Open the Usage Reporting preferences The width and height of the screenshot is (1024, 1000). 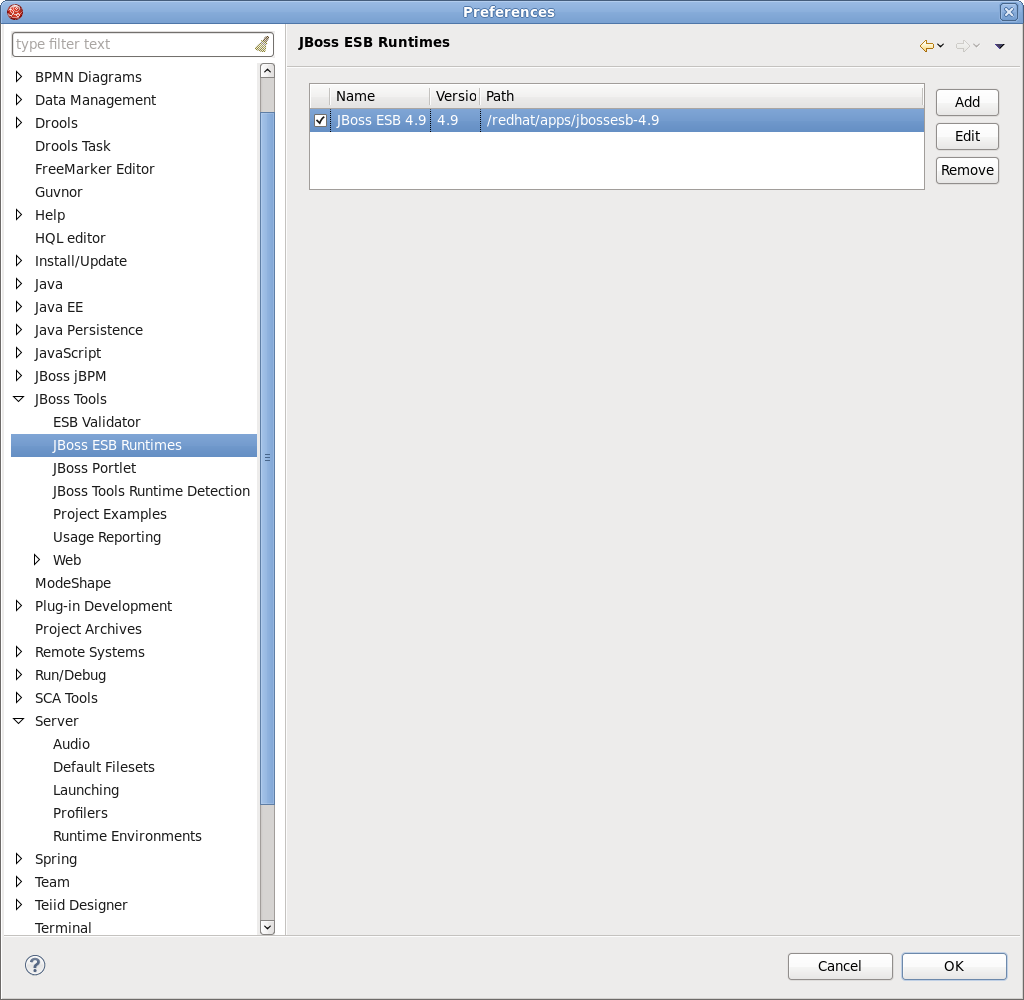[x=107, y=537]
